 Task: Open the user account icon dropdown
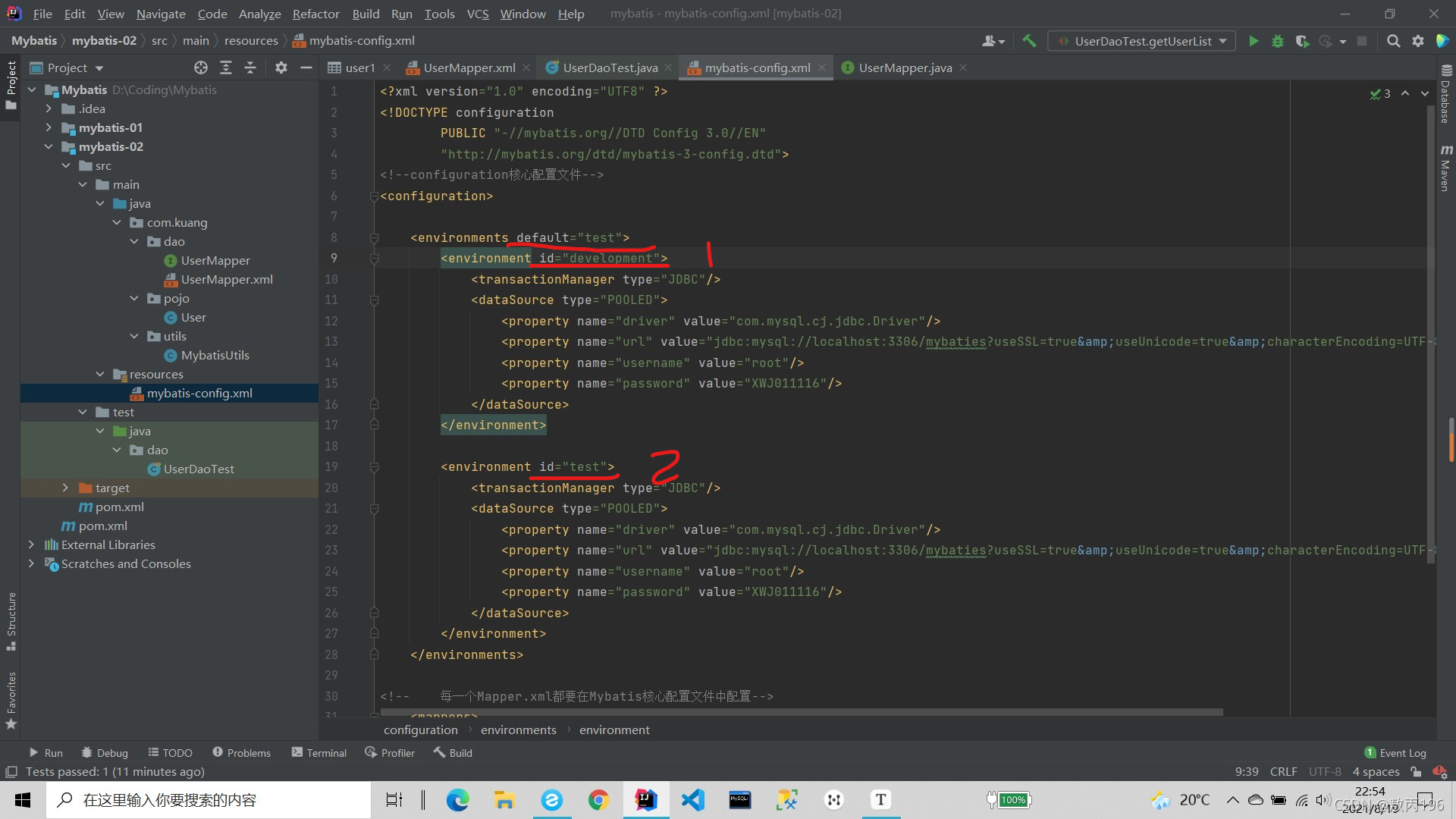click(993, 41)
